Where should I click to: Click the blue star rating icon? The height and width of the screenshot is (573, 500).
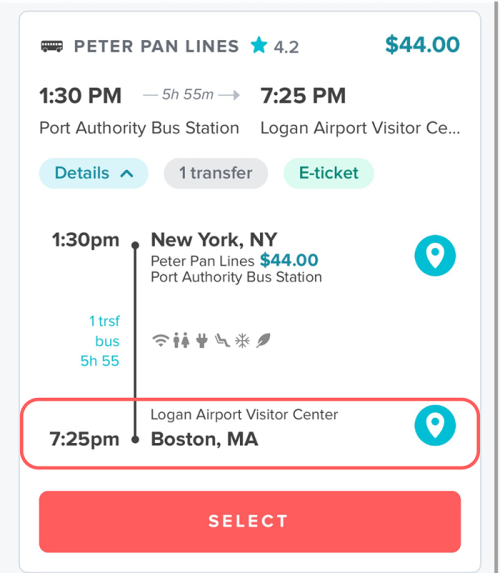[x=259, y=45]
